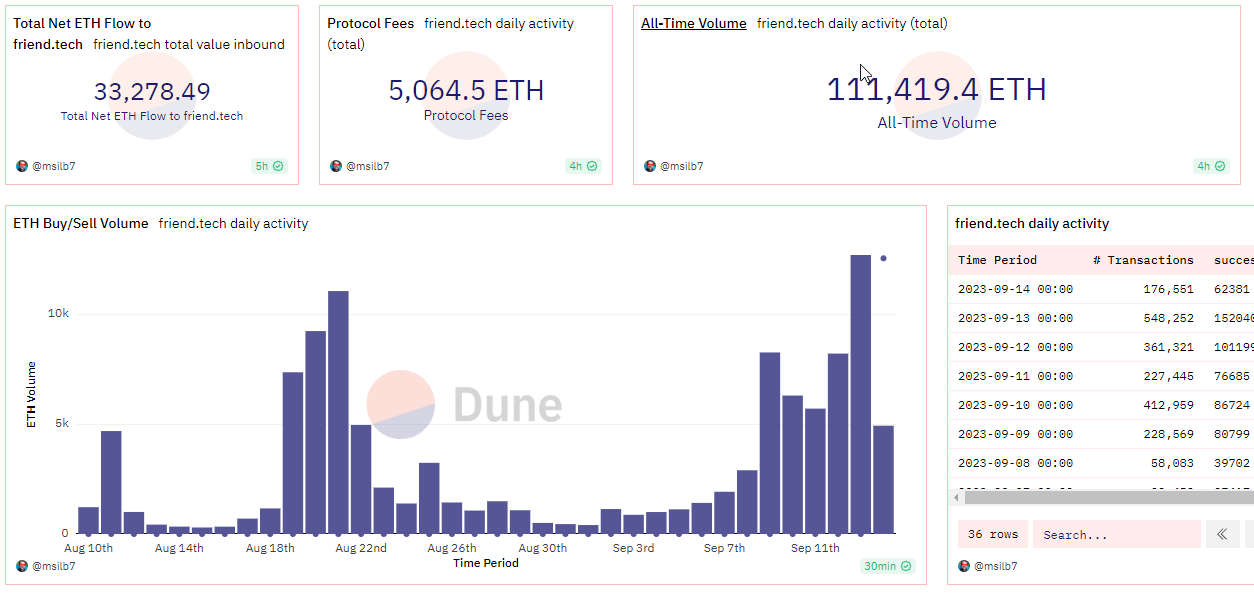Focus the table Search field
This screenshot has height=595, width=1254.
tap(1116, 534)
